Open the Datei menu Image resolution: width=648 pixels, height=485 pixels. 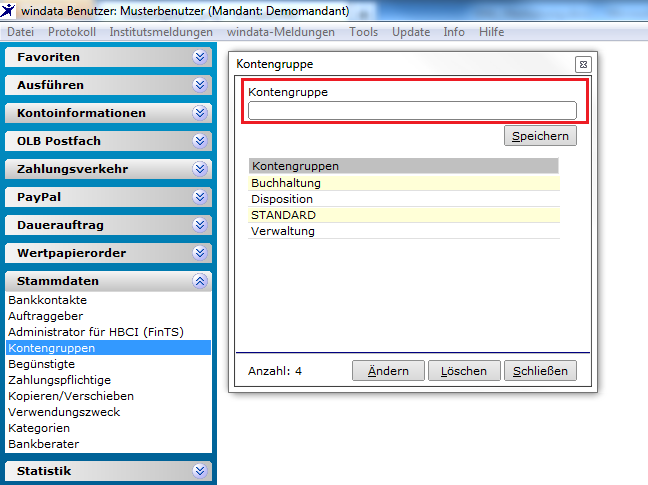(x=21, y=32)
